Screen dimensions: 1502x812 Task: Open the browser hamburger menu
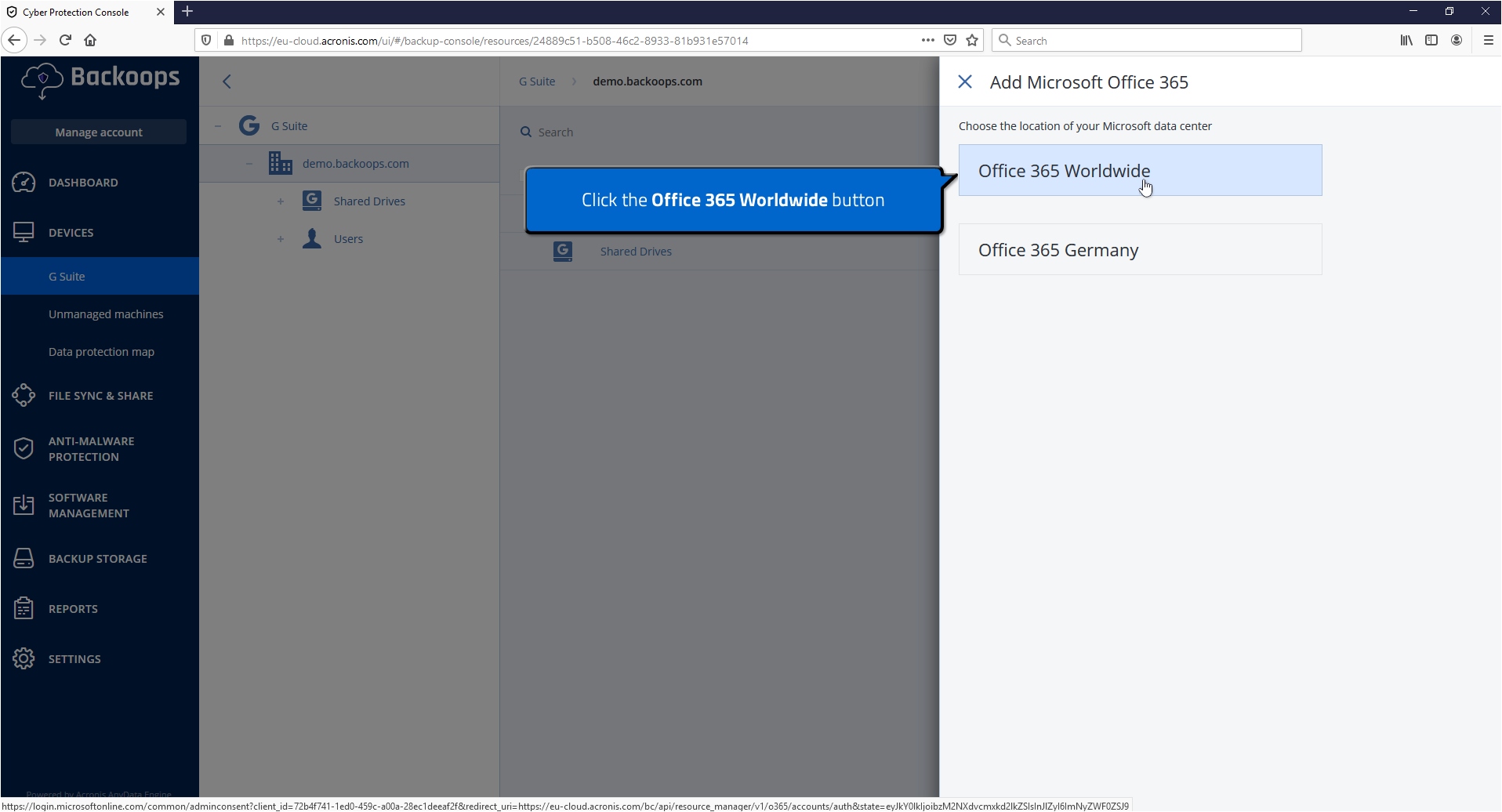tap(1488, 40)
